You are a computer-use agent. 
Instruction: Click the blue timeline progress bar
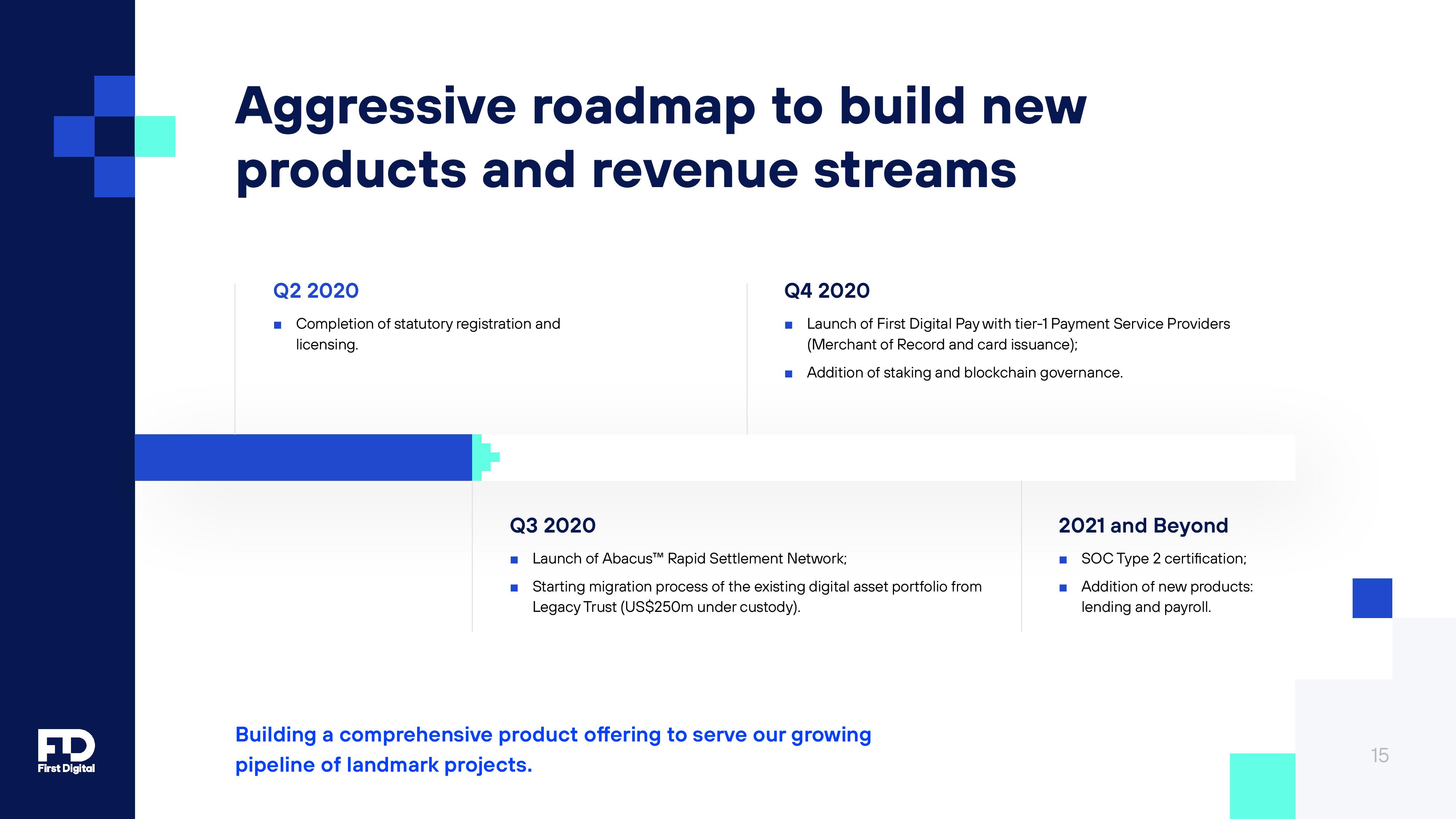[303, 457]
